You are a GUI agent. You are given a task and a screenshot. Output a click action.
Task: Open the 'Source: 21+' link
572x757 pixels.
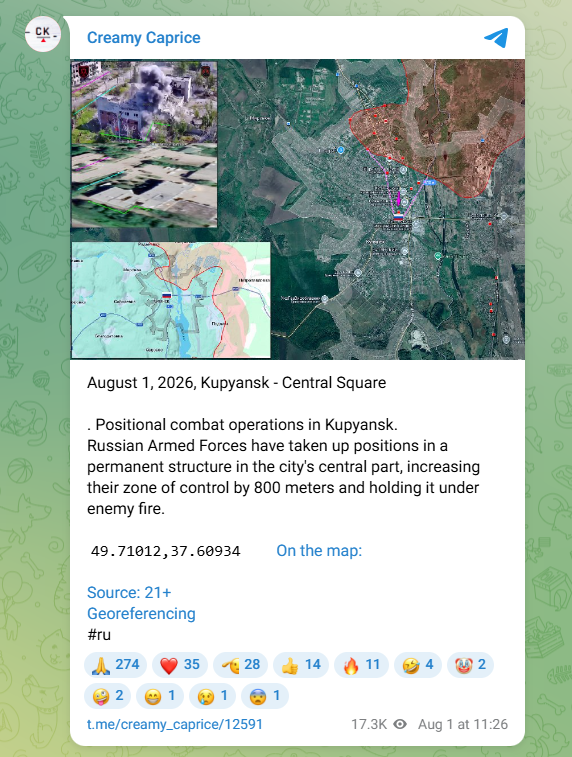(129, 592)
